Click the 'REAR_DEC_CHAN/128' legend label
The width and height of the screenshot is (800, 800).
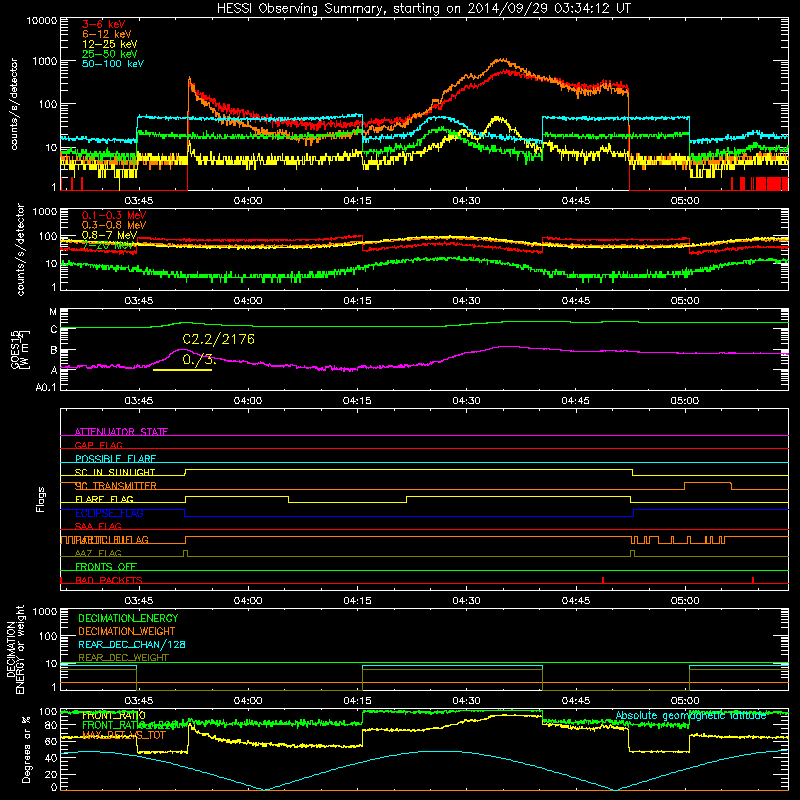point(132,645)
